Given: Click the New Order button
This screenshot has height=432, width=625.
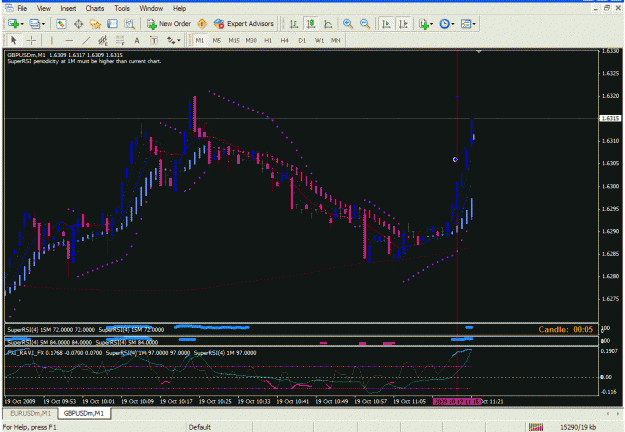Looking at the screenshot, I should tap(169, 24).
